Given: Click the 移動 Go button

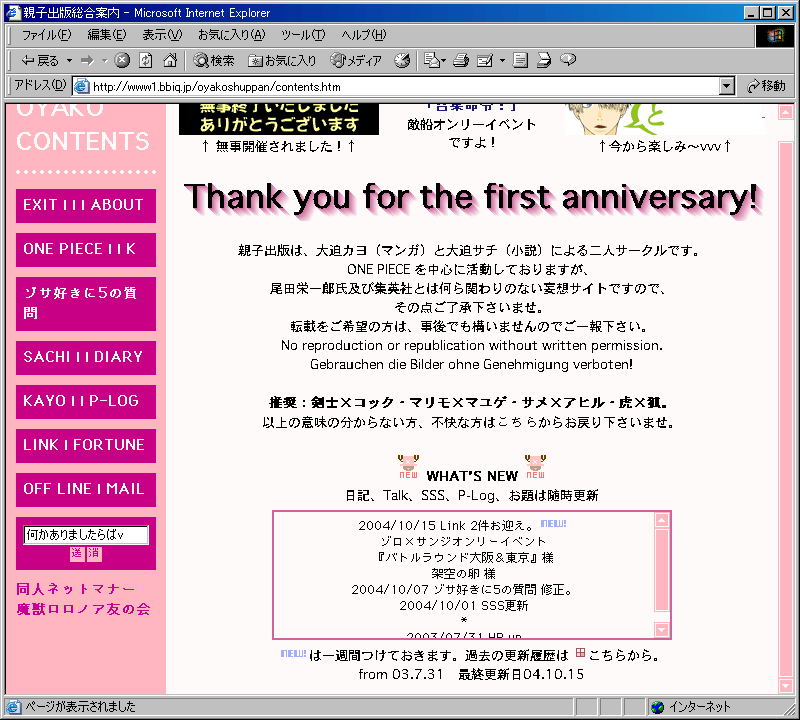Looking at the screenshot, I should click(x=766, y=86).
